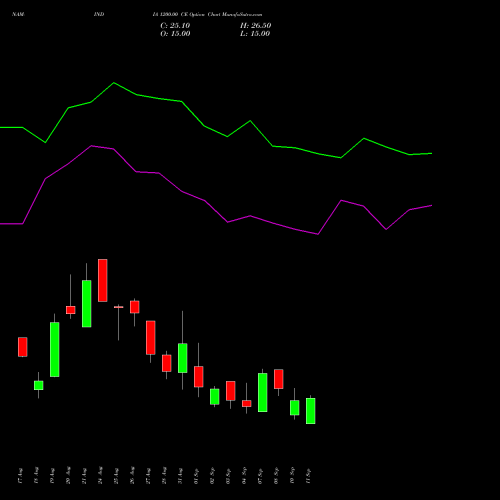This screenshot has width=500, height=500.
Task: Click the 17 Aug date label
Action: pos(21,476)
